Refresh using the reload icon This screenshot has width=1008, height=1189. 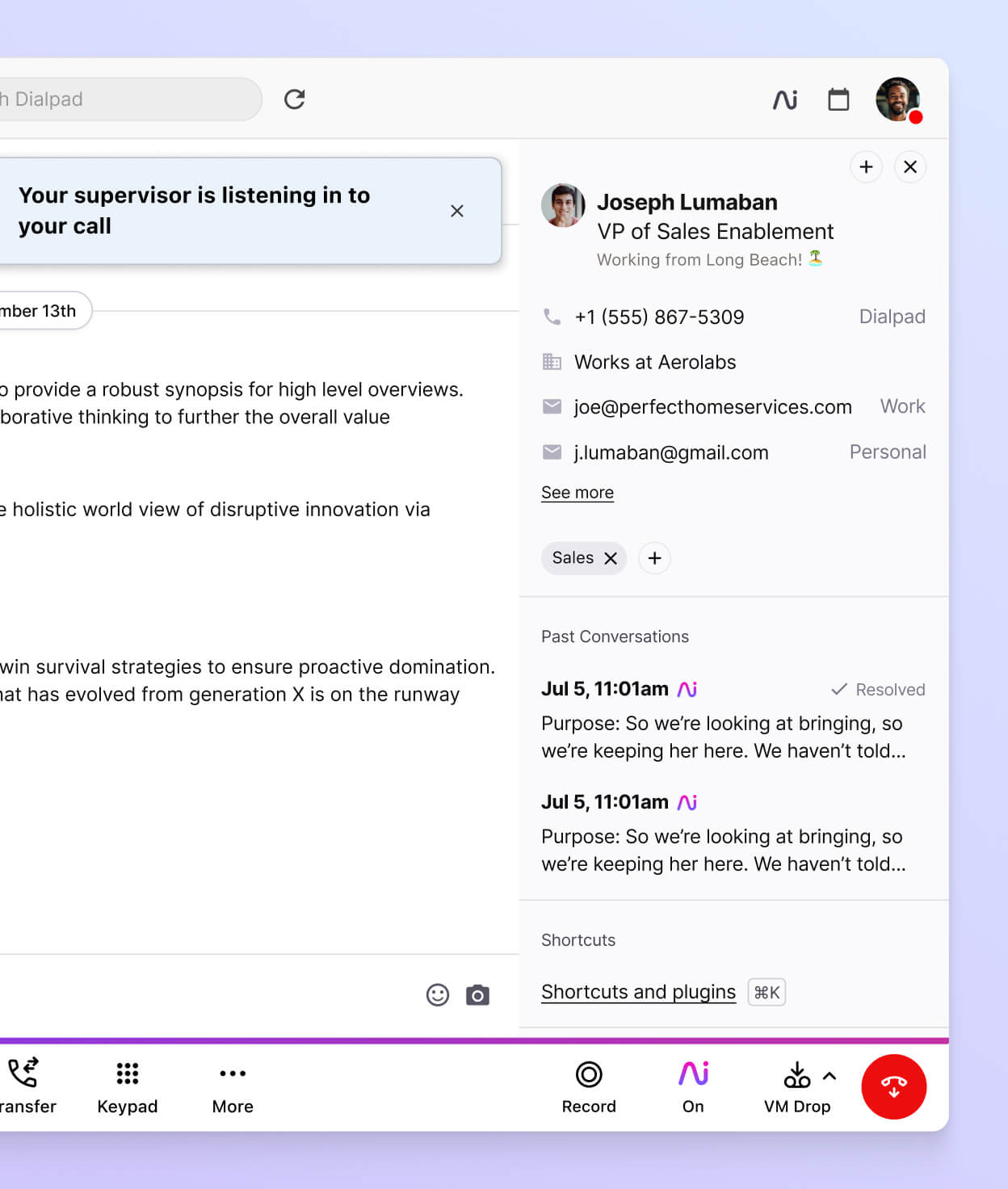[295, 99]
